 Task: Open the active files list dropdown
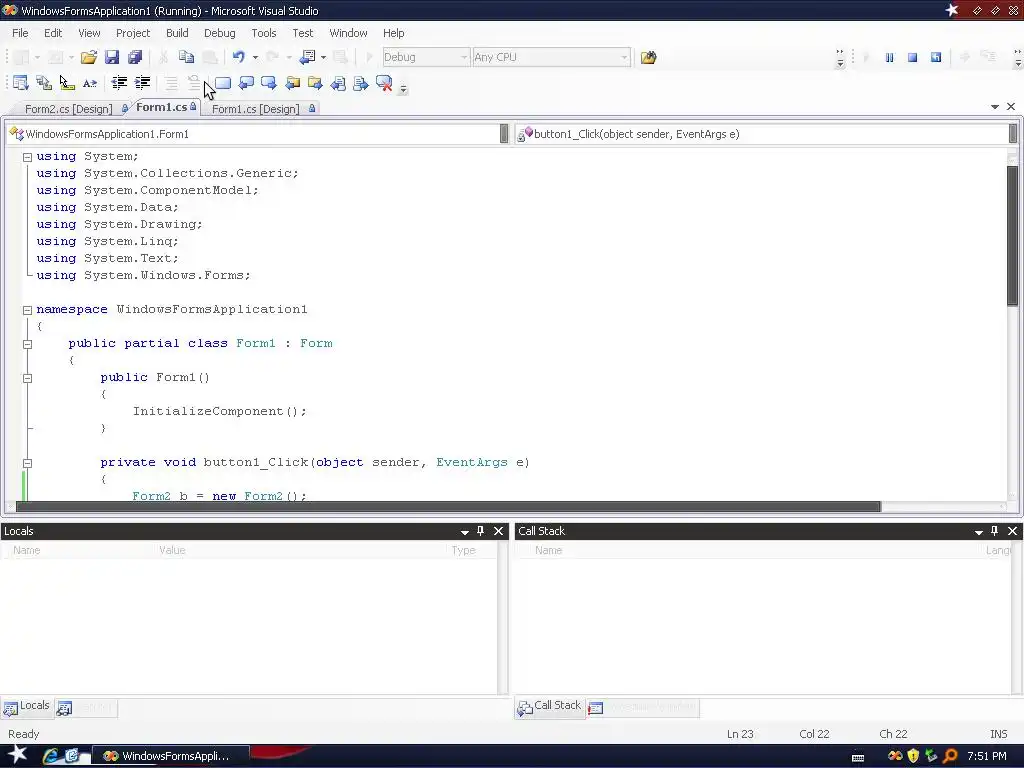click(x=995, y=106)
